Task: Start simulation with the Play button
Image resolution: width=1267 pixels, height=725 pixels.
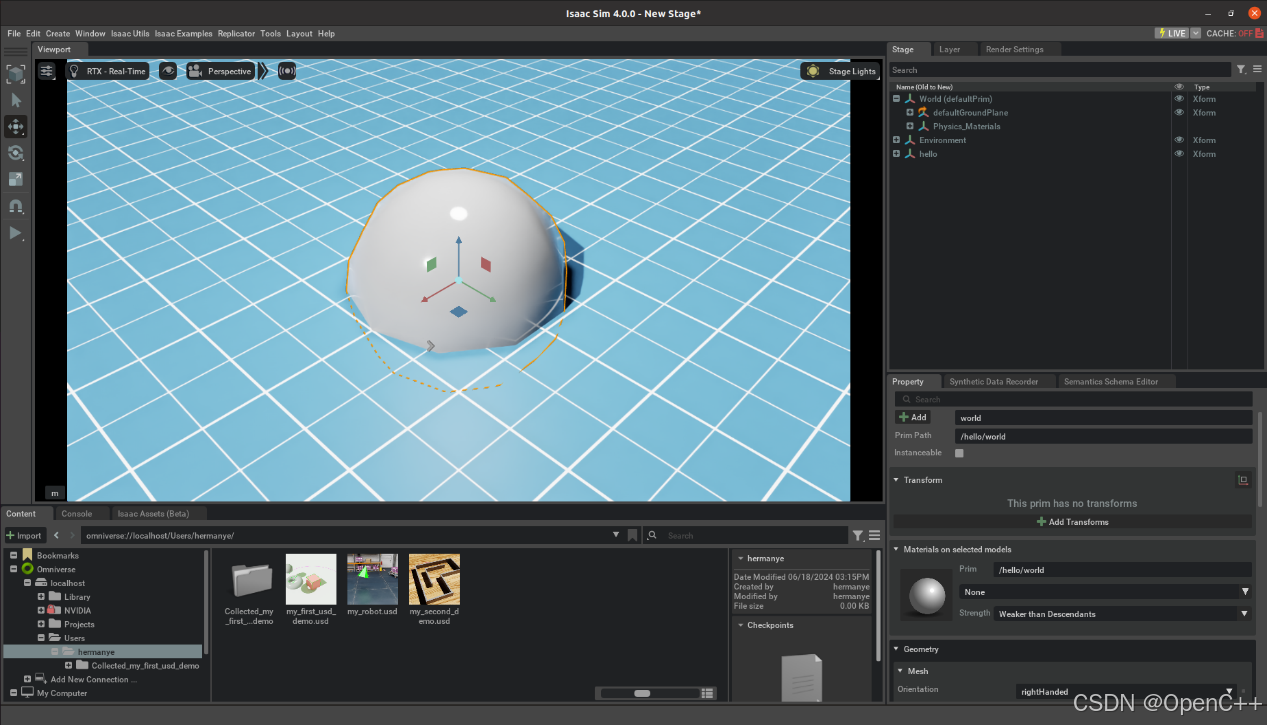Action: pyautogui.click(x=16, y=233)
